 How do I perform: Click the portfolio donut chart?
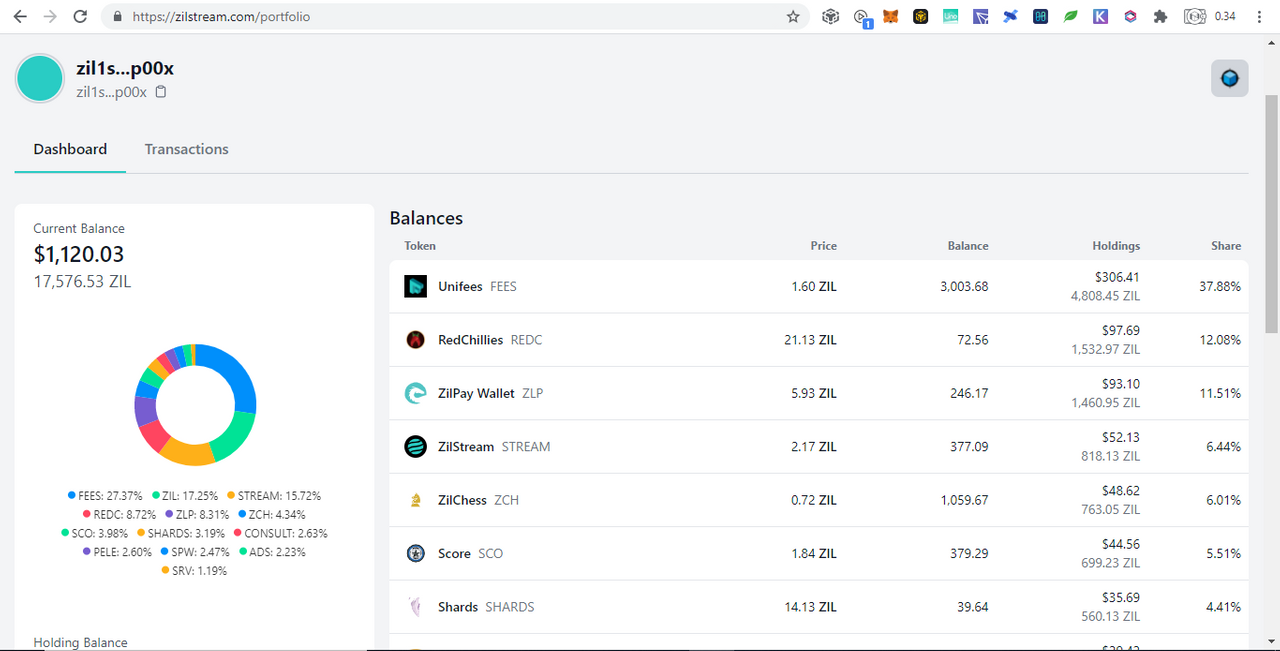(195, 405)
